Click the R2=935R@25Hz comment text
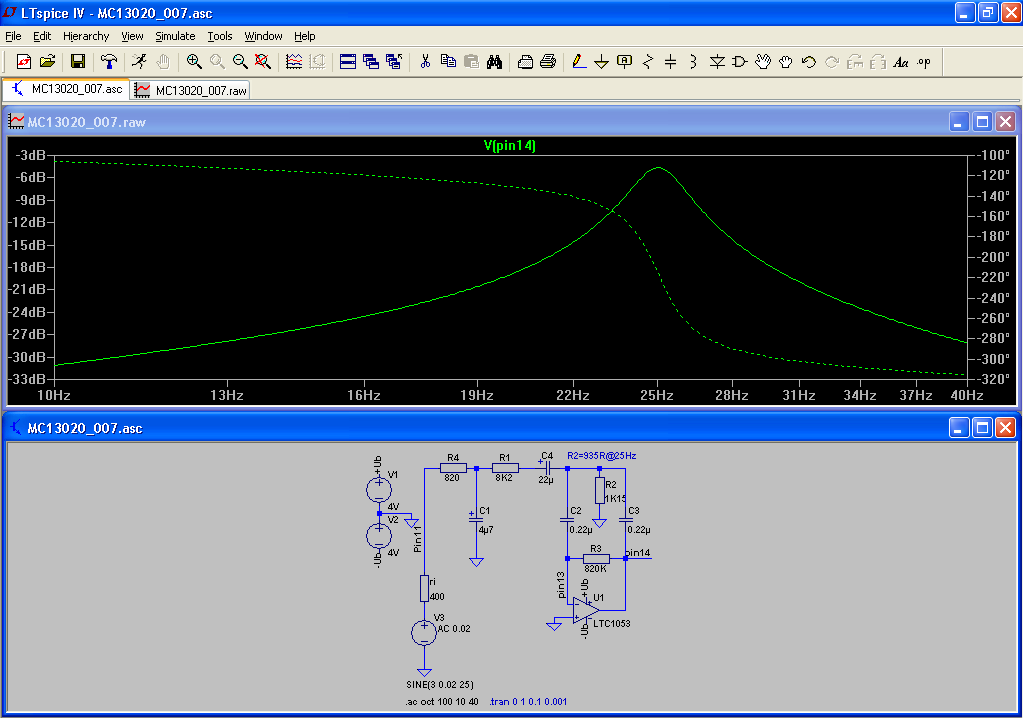The width and height of the screenshot is (1023, 718). 601,455
